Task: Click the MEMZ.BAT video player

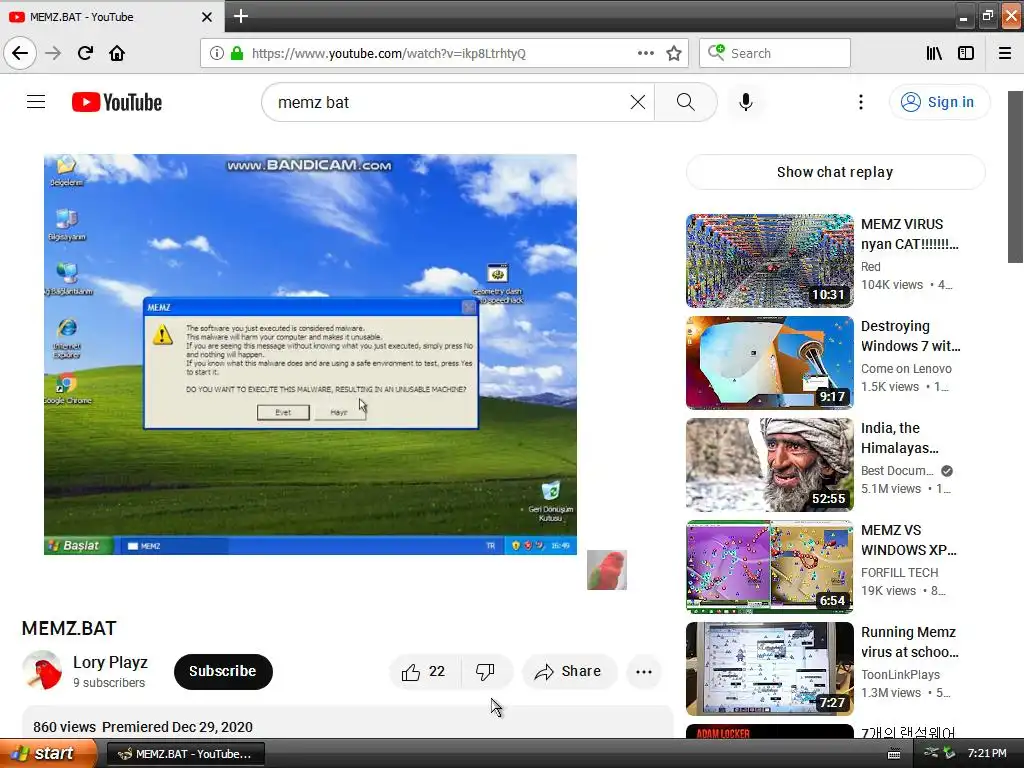Action: click(x=310, y=354)
